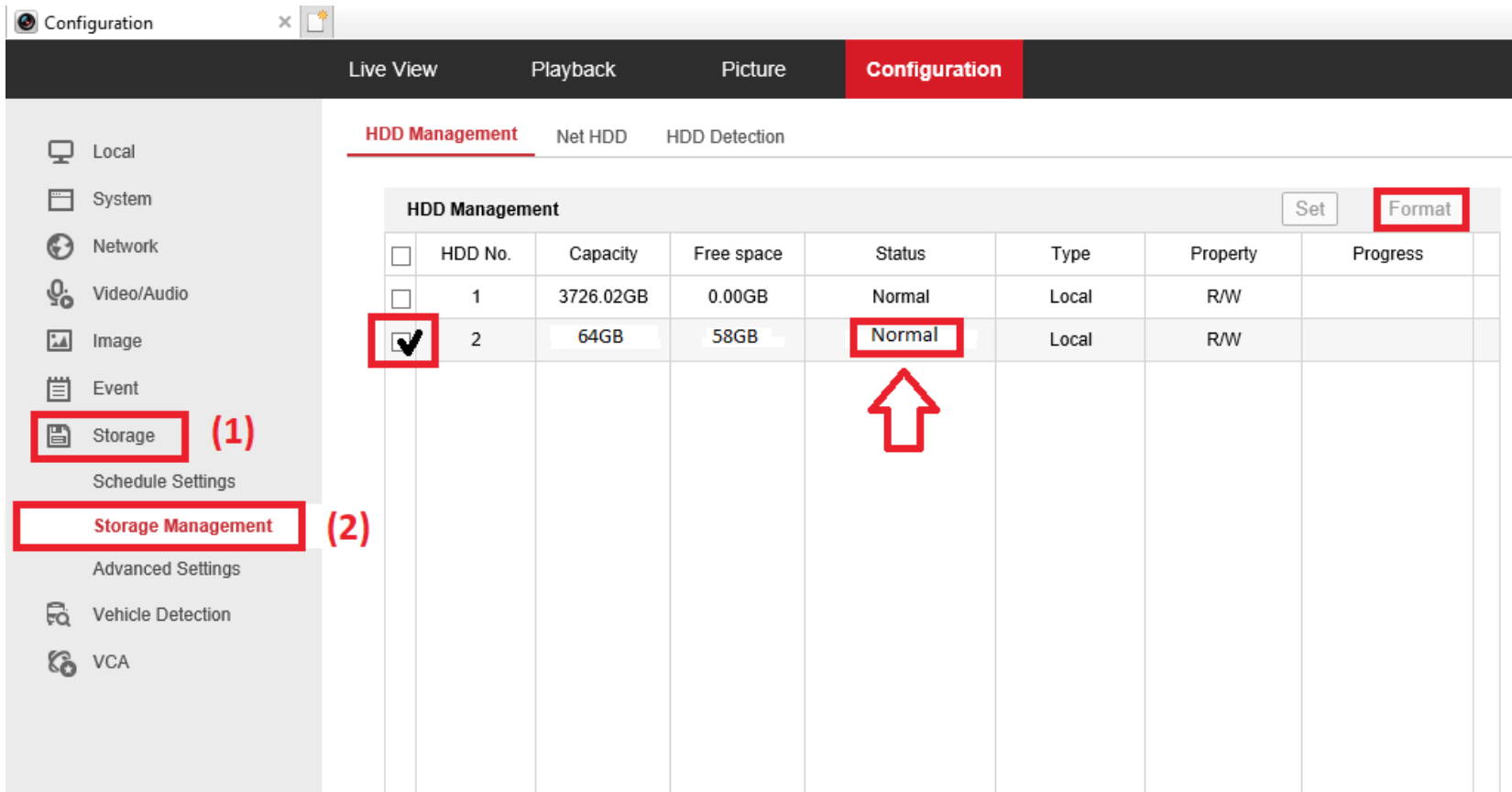Click the HDD Management panel heading

click(483, 210)
